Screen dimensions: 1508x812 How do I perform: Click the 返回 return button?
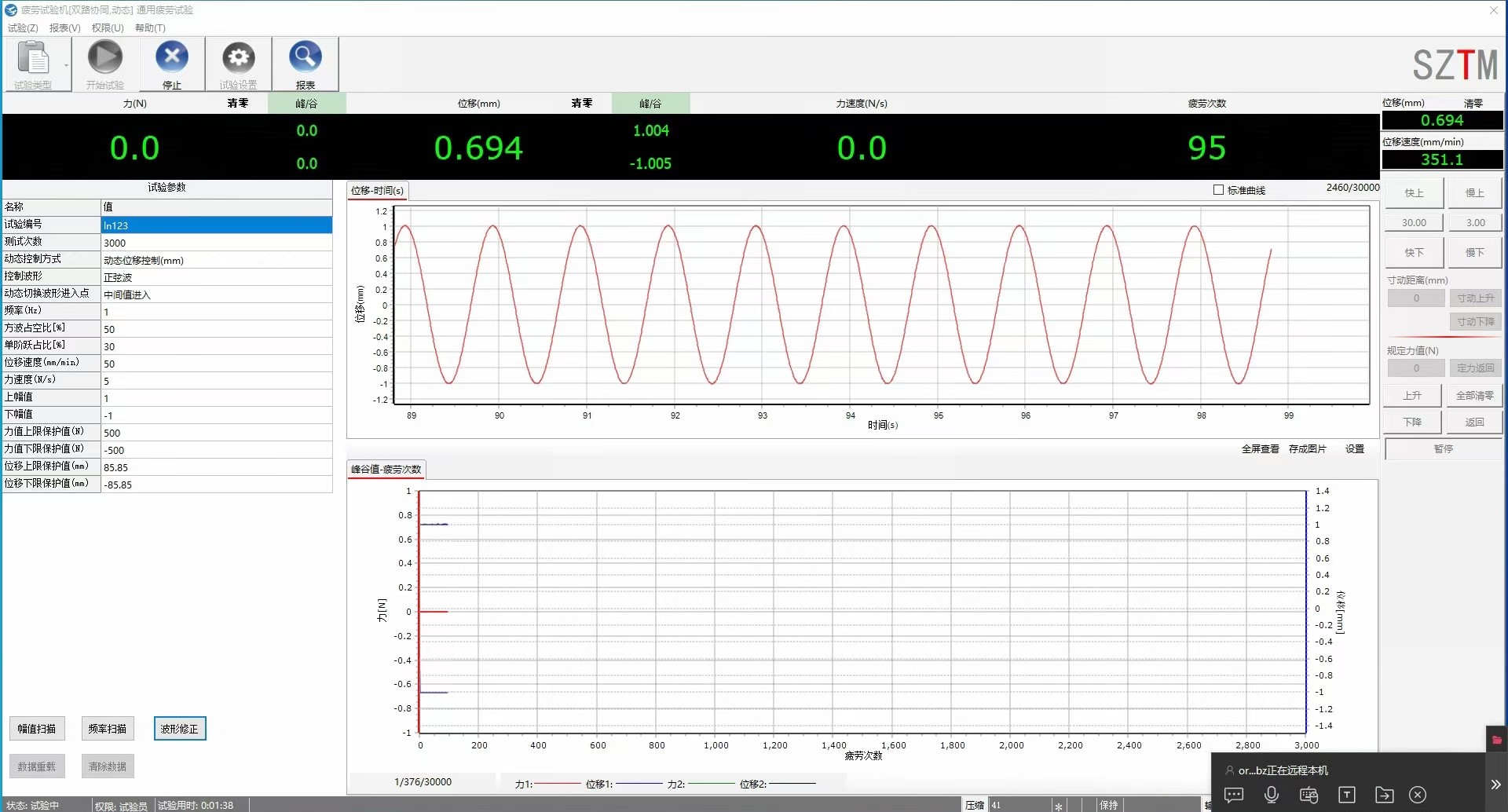1474,422
